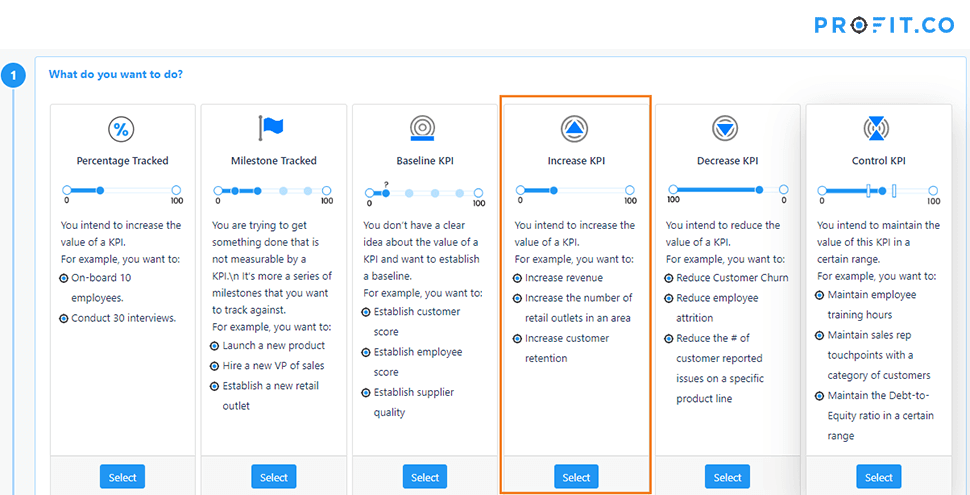Click the Baseline KPI target icon

[x=422, y=127]
